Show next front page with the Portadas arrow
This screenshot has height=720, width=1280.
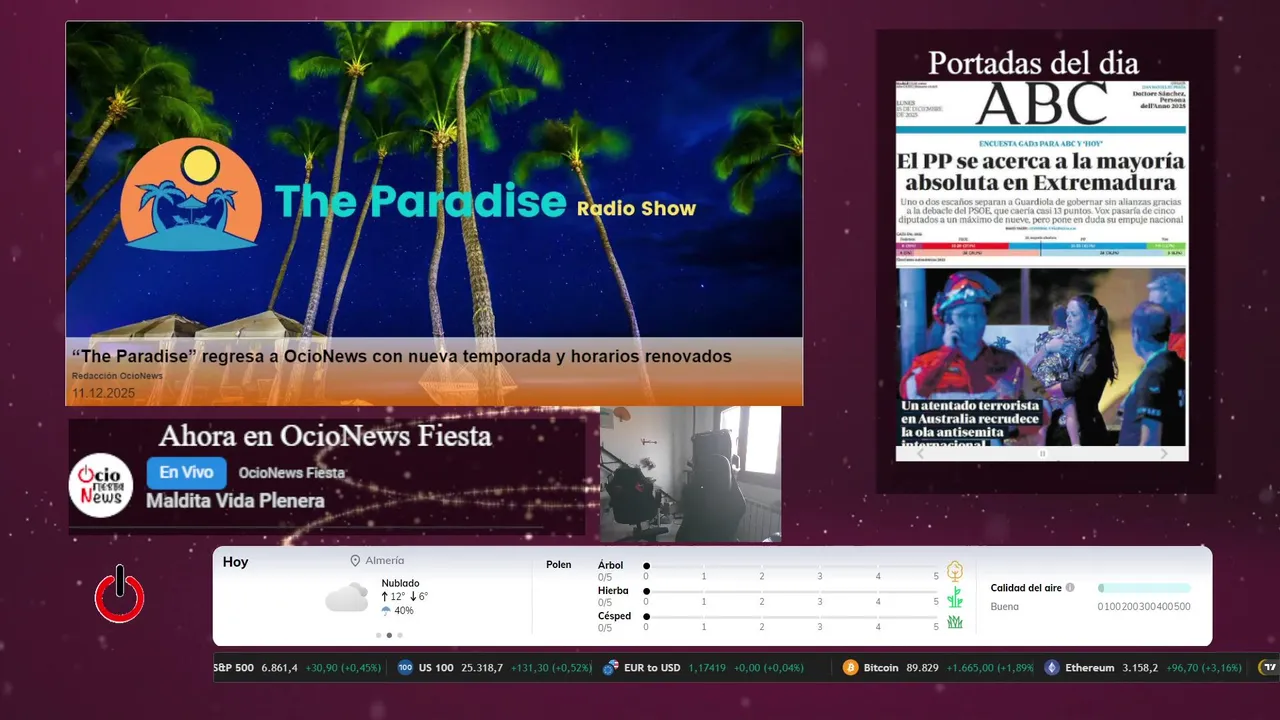1163,453
